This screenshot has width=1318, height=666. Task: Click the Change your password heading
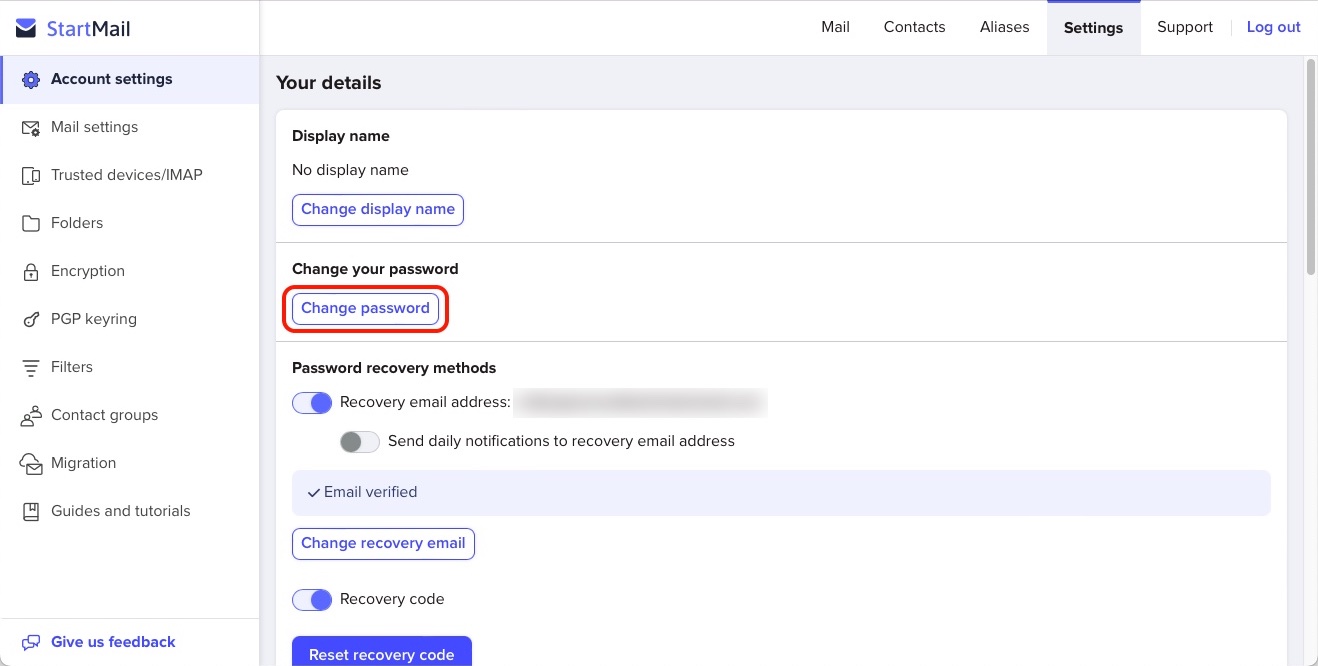tap(375, 269)
